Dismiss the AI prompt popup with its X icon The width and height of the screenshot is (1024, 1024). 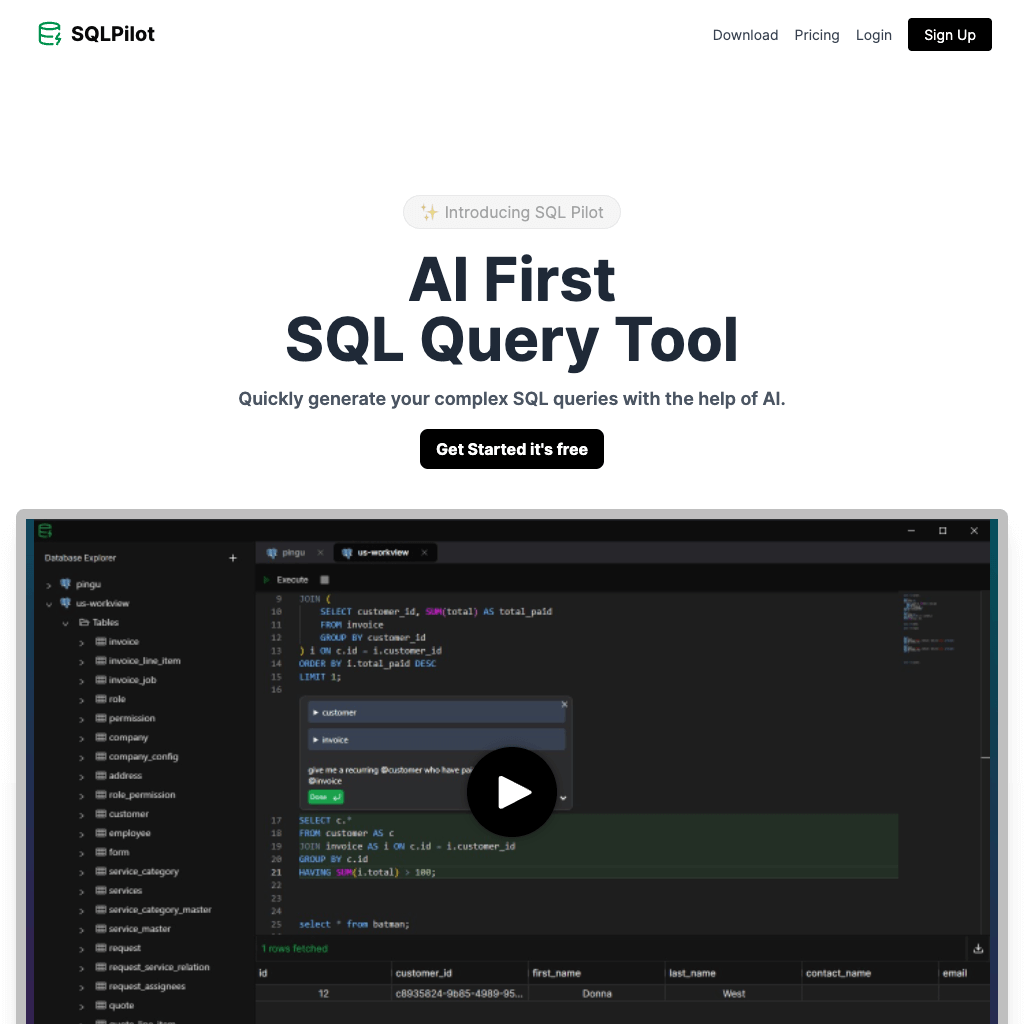pos(564,703)
